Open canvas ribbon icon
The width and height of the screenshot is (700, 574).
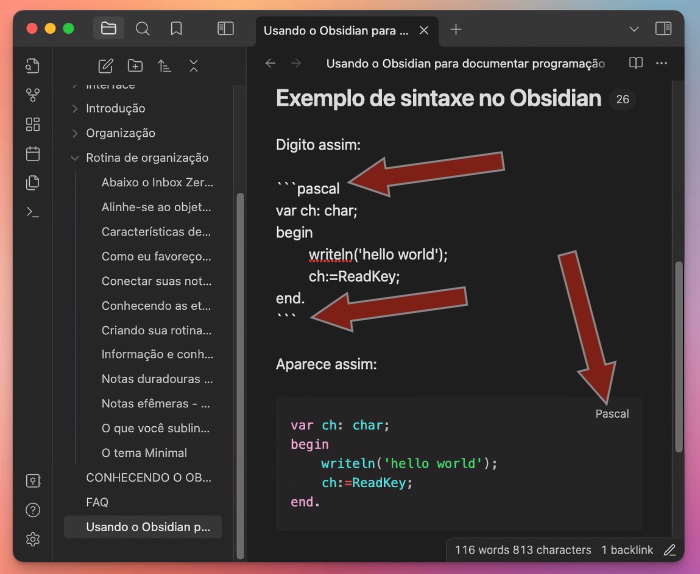[33, 124]
